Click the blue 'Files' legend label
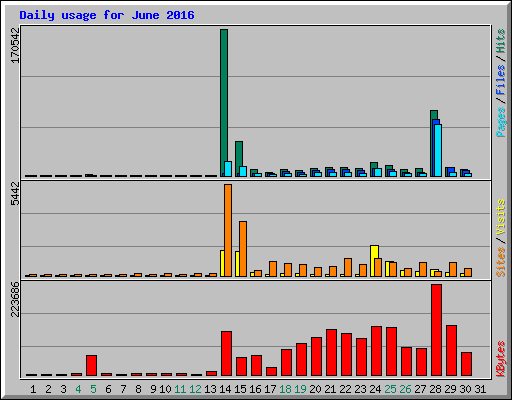Screen dimensions: 512x400 [x=501, y=80]
